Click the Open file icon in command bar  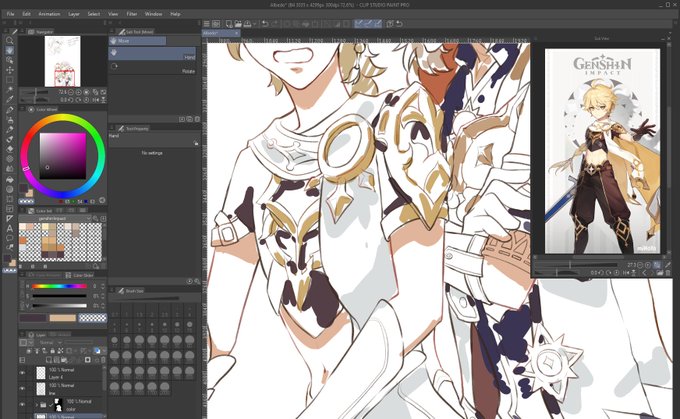(x=238, y=24)
